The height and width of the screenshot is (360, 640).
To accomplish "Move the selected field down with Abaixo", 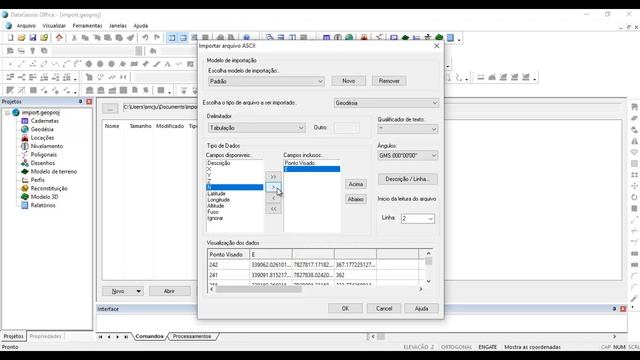I will pos(356,199).
